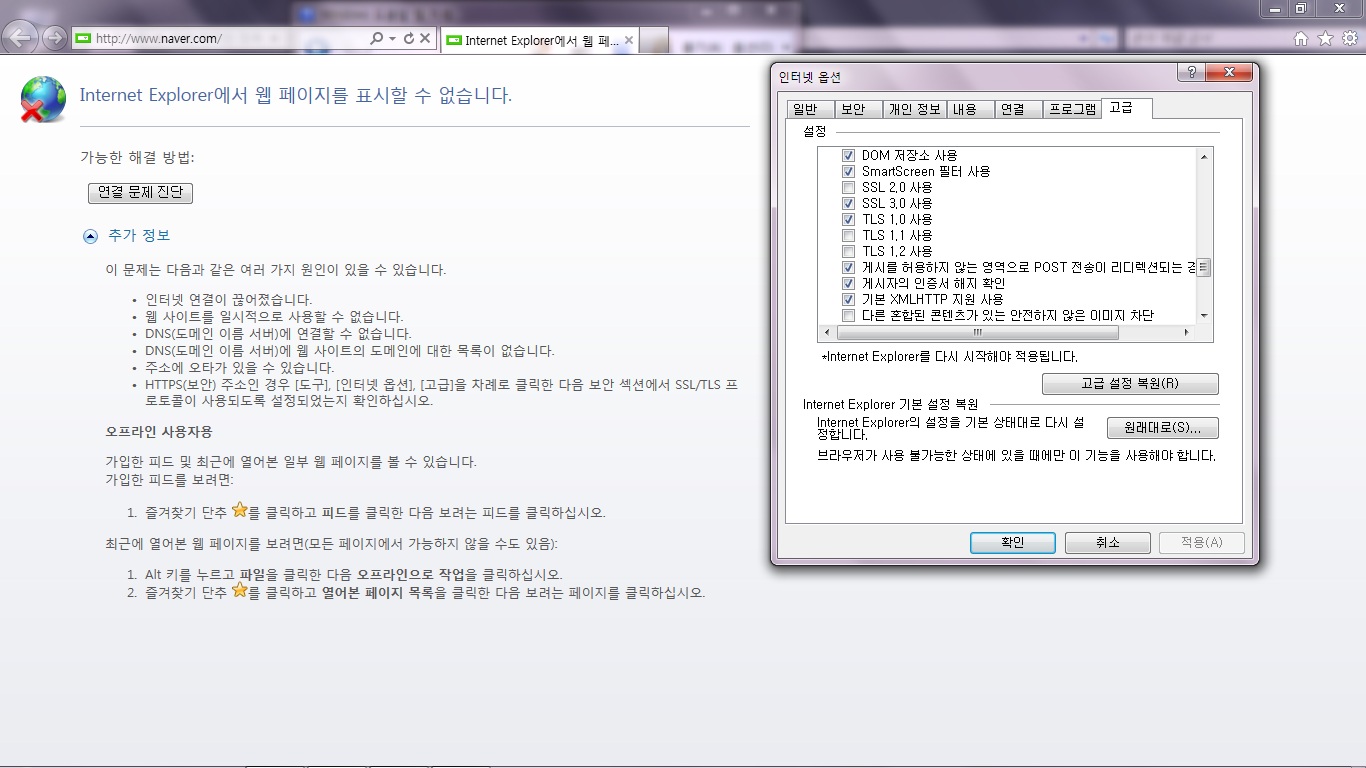This screenshot has height=768, width=1366.
Task: Minimize the browser window
Action: click(x=1273, y=8)
